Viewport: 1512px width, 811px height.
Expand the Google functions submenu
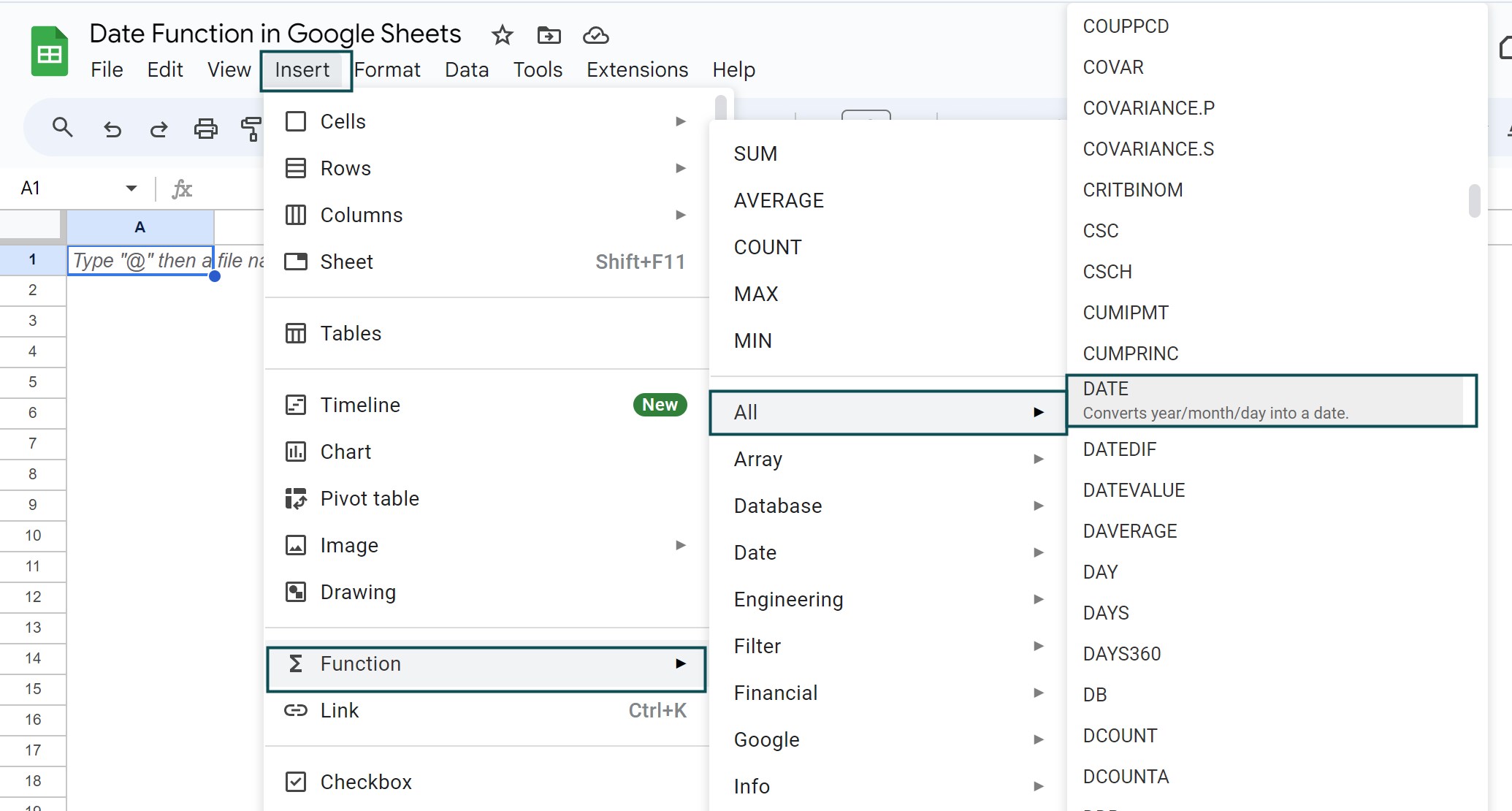(888, 739)
